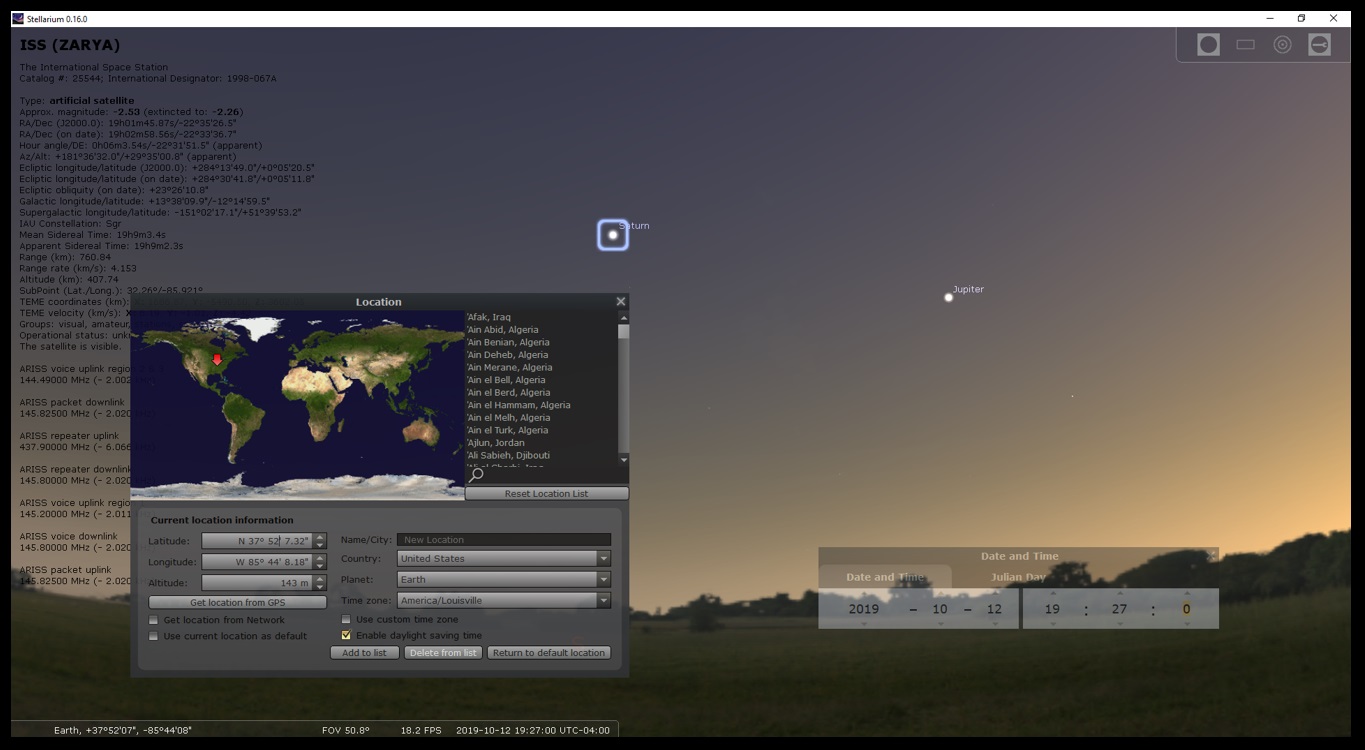Click the magnifier search icon under location list
This screenshot has width=1365, height=750.
click(x=477, y=475)
